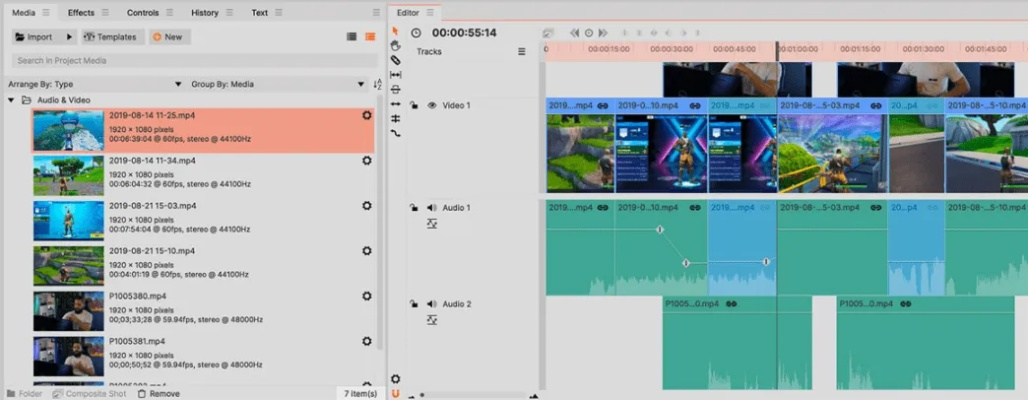Toggle the lock on Audio 2 track
The image size is (1028, 400).
[x=413, y=303]
